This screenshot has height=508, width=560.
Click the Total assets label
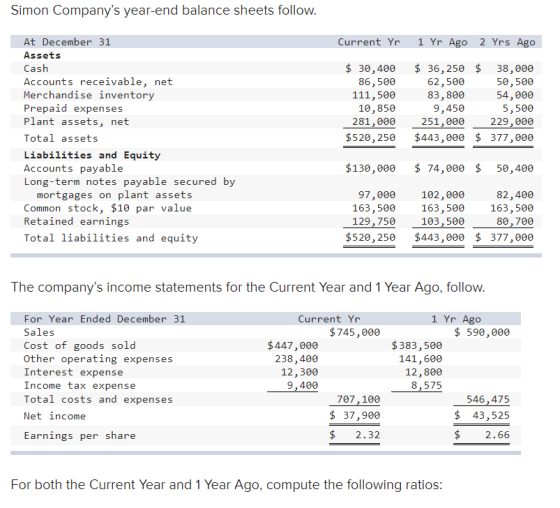61,138
